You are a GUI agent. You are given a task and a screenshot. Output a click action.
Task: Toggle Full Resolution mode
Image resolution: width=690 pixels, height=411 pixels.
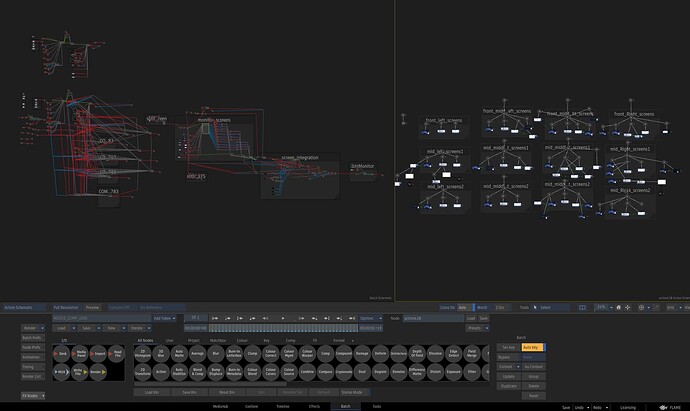[66, 308]
